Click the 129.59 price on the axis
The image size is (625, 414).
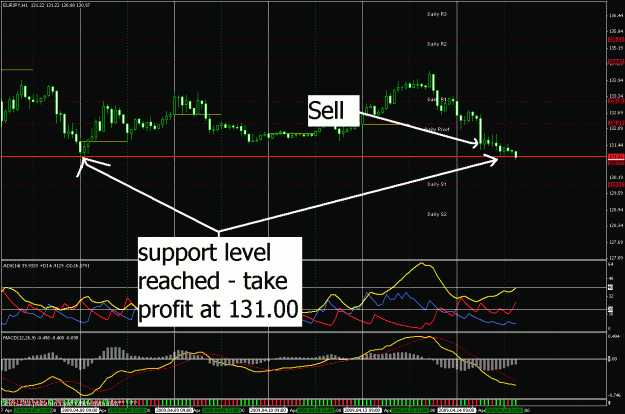click(616, 194)
